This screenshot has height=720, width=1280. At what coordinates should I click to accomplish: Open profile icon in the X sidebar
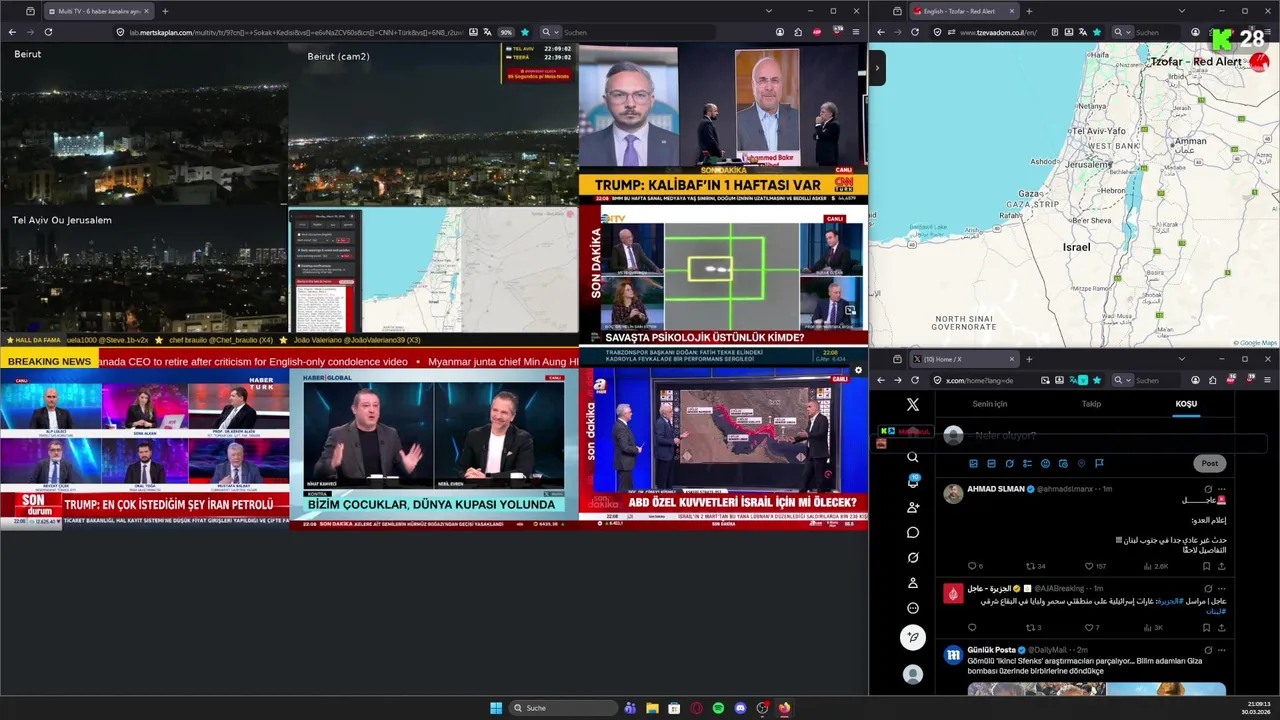[912, 583]
